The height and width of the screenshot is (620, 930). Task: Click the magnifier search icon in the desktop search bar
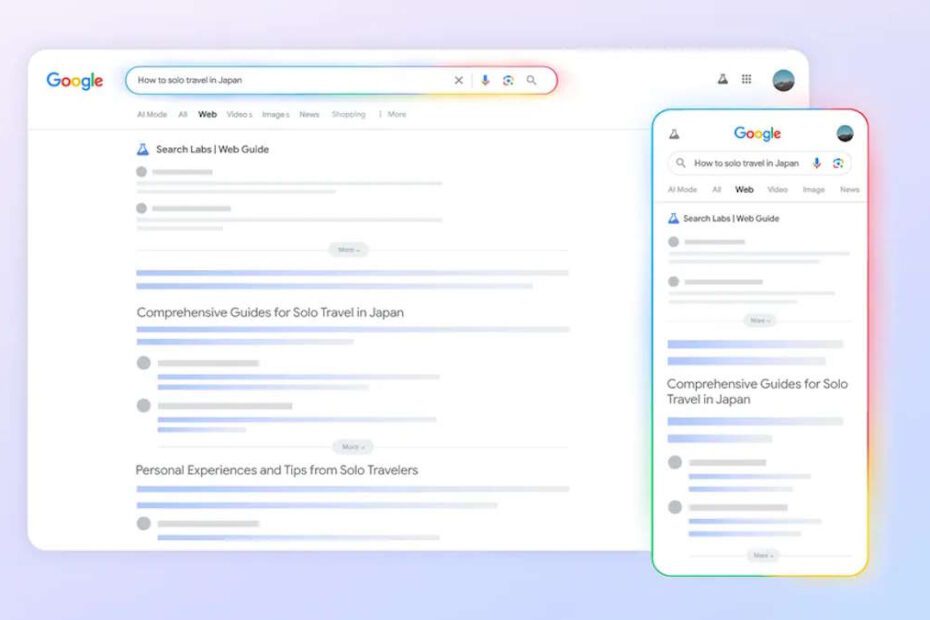(532, 80)
